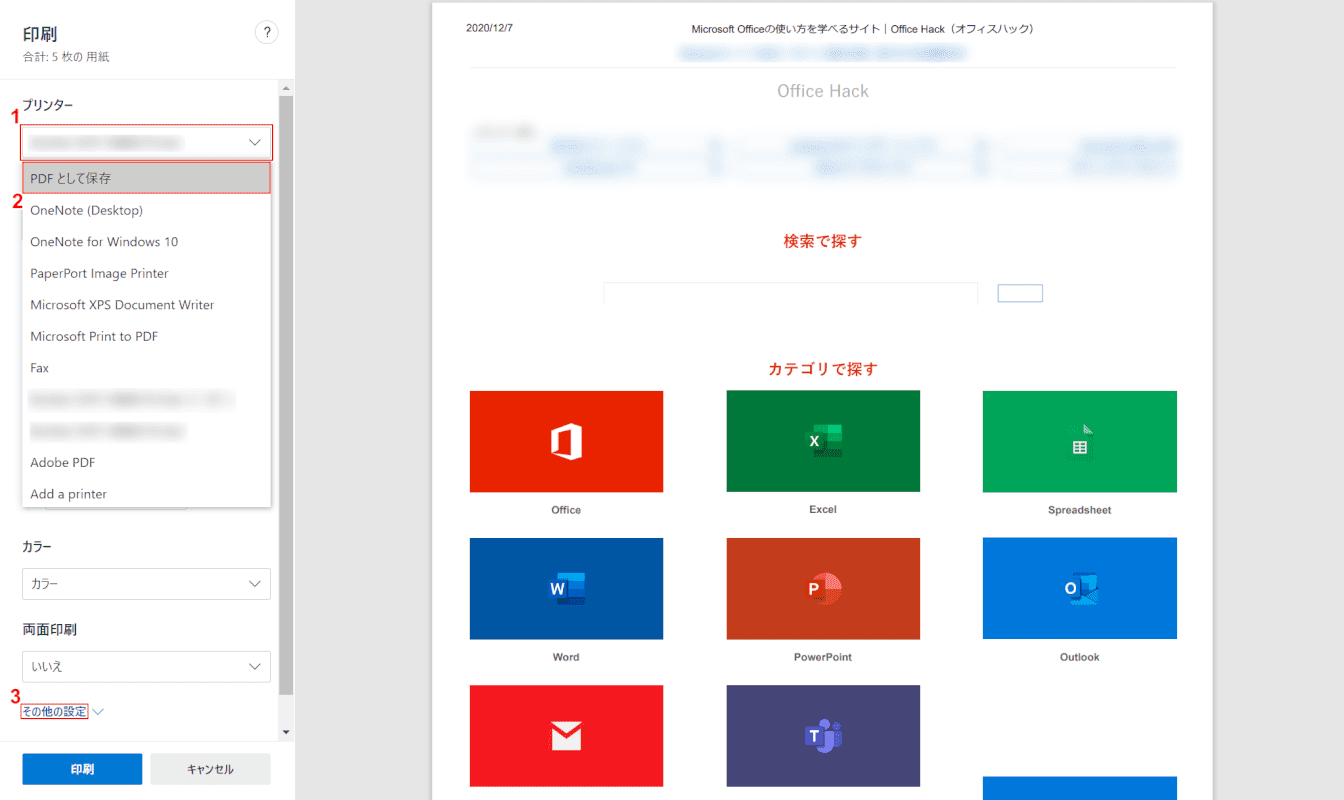
Task: Click the Word tile icon in preview
Action: click(566, 589)
